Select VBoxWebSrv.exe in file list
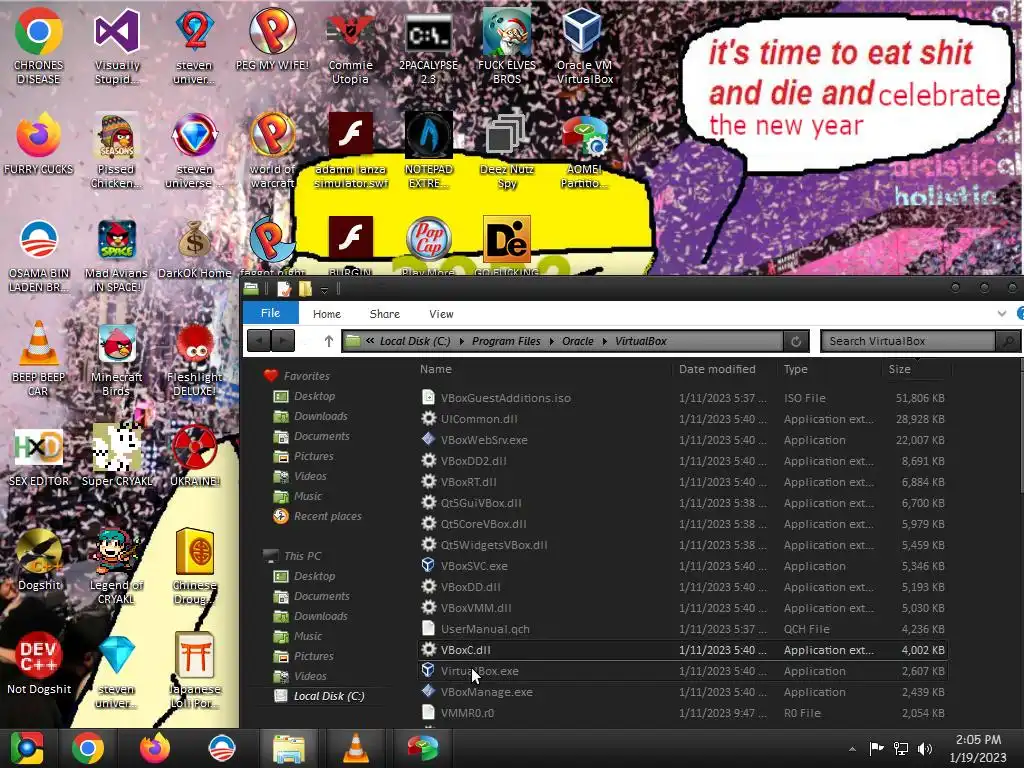Image resolution: width=1024 pixels, height=768 pixels. click(x=682, y=440)
